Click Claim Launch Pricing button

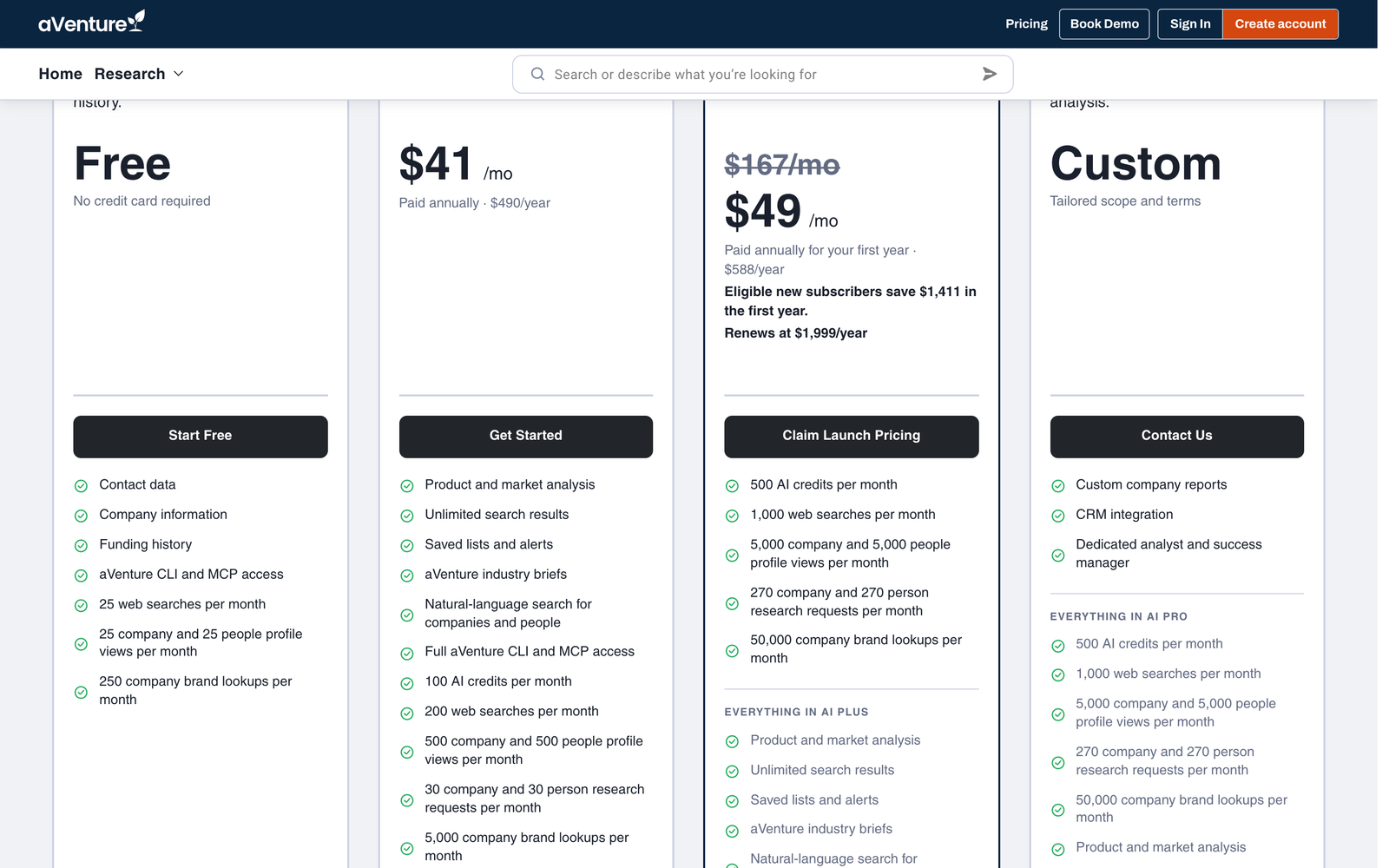tap(852, 436)
